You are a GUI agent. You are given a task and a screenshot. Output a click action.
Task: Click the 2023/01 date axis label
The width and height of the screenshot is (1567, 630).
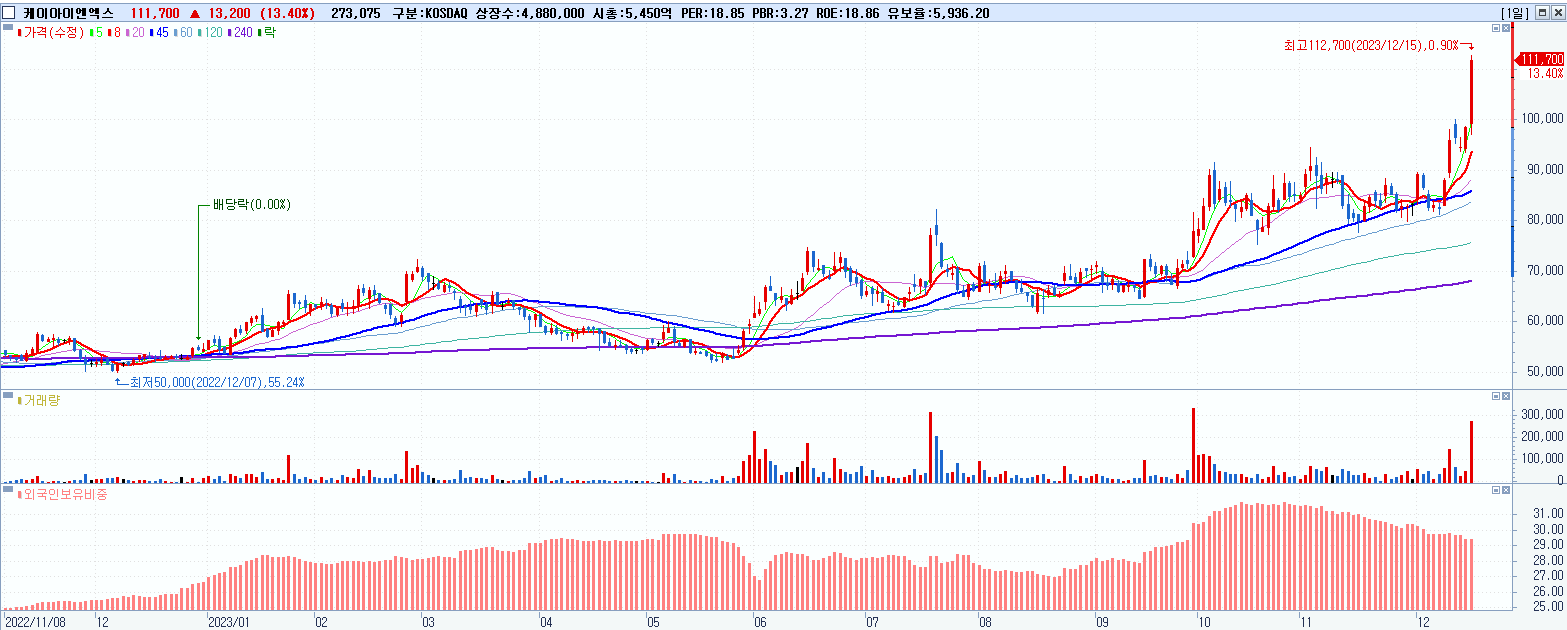[x=227, y=621]
